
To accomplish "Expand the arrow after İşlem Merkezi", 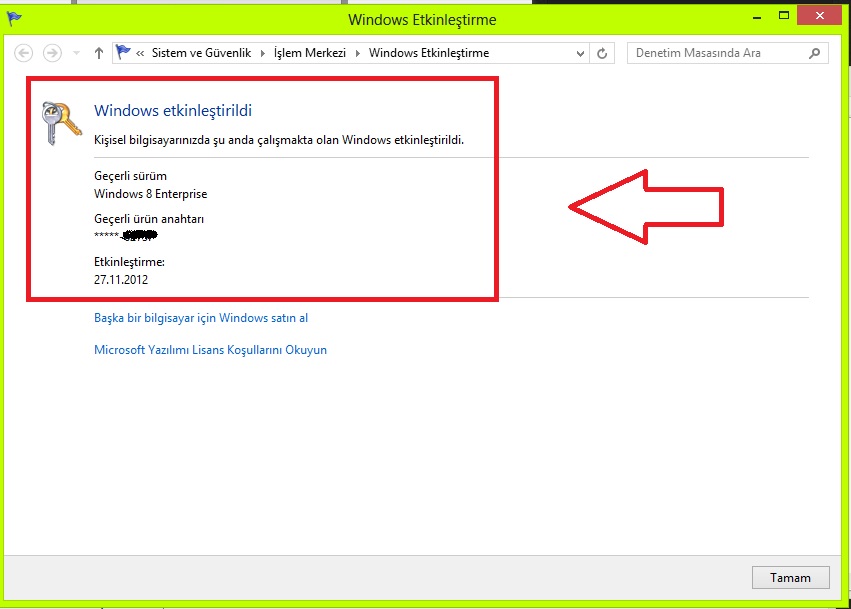I will pos(358,53).
